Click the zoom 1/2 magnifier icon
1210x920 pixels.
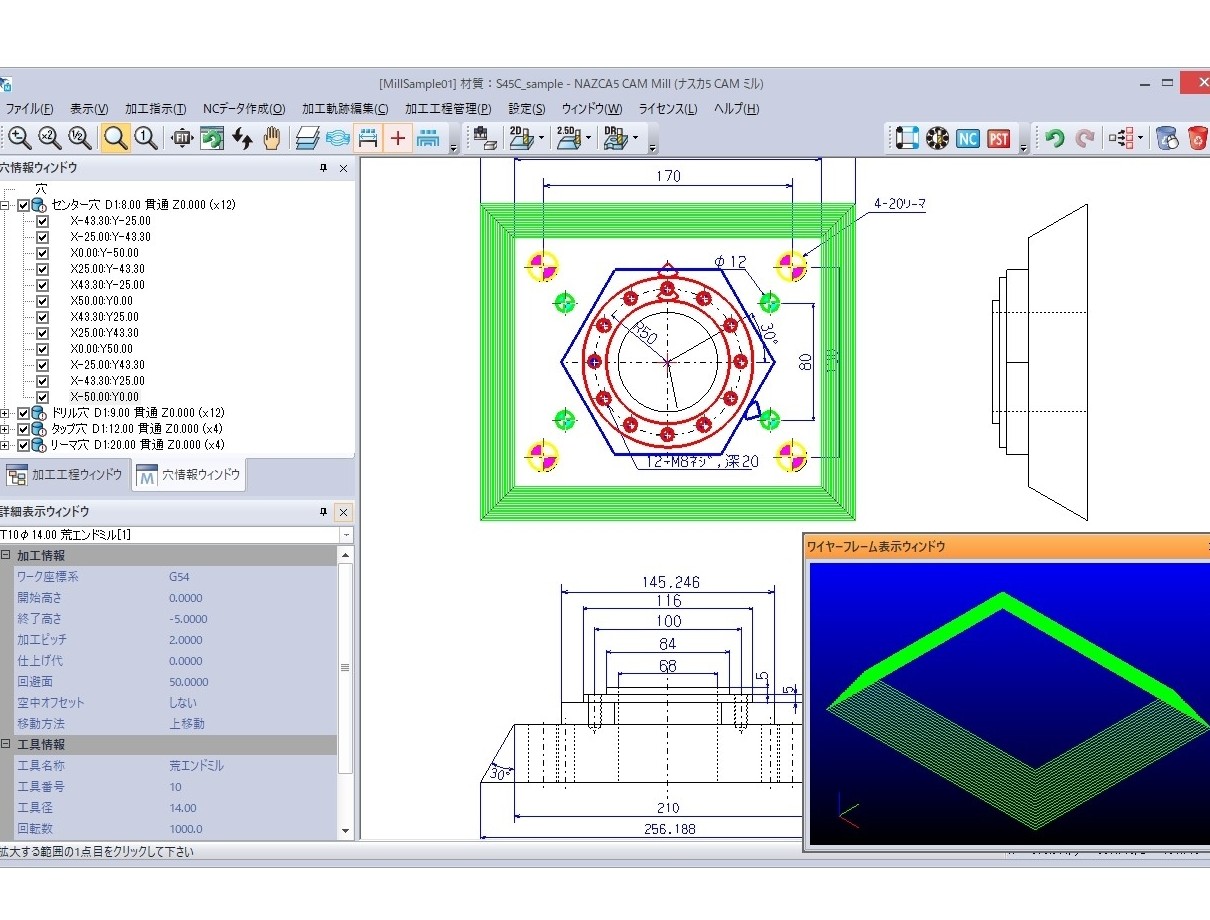click(80, 139)
